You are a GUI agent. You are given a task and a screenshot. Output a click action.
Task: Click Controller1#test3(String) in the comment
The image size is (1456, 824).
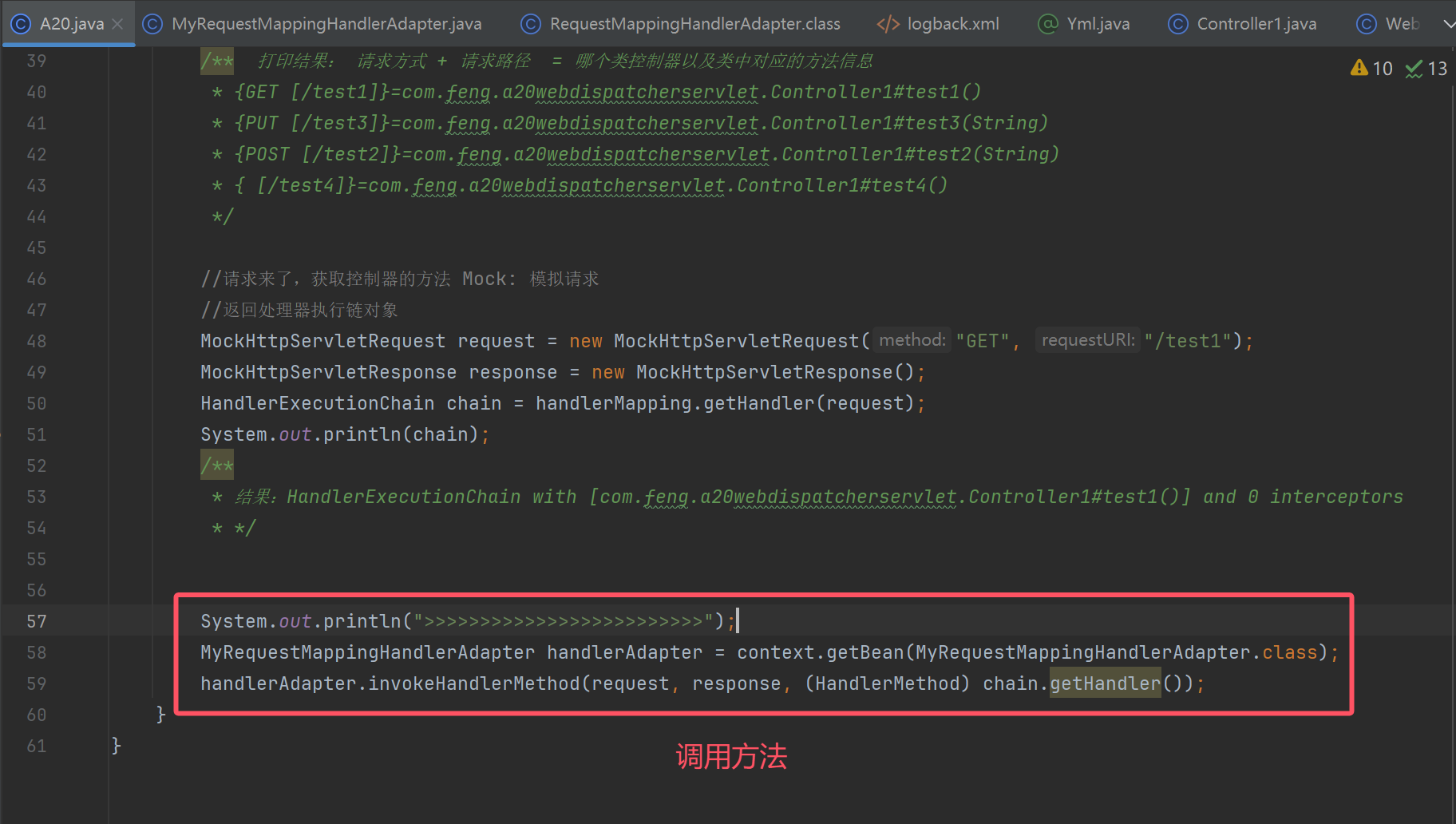909,123
